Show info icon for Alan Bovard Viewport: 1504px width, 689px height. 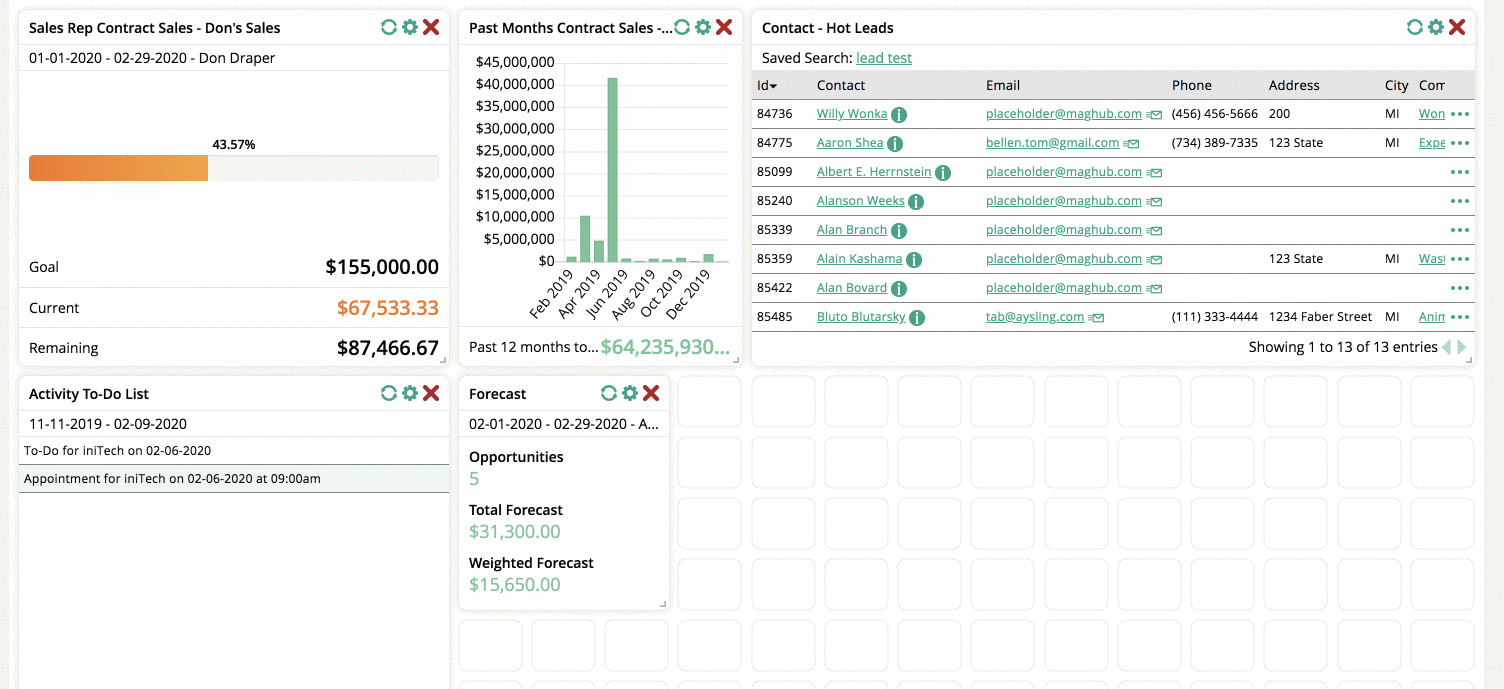click(x=899, y=289)
